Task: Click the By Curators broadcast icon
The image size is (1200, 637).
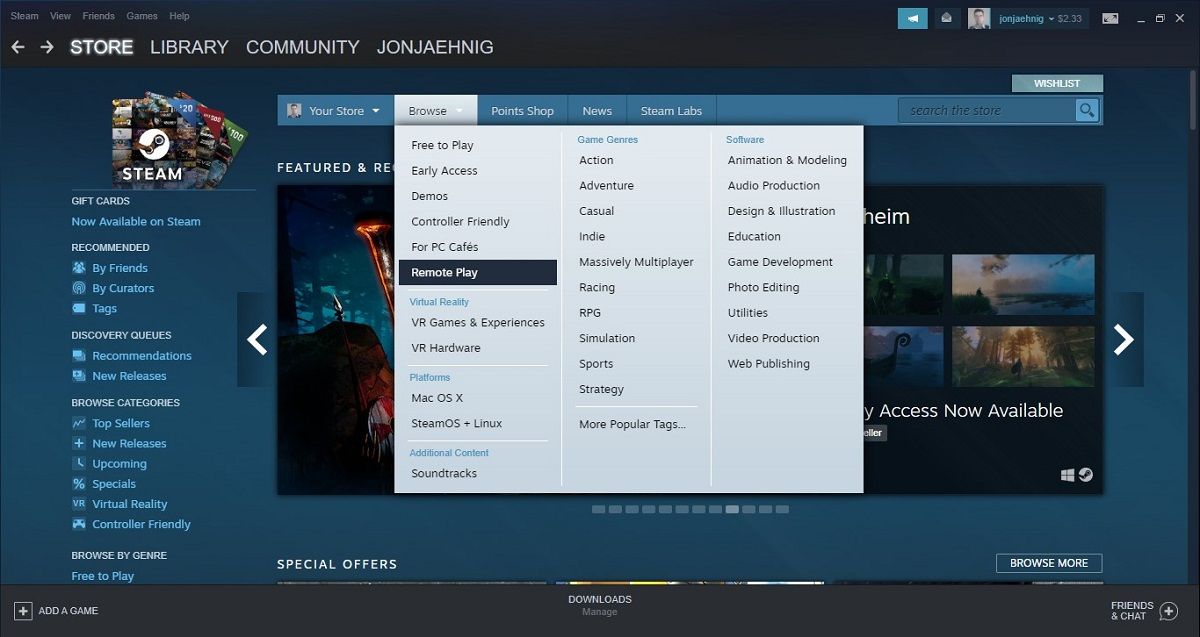Action: tap(78, 287)
